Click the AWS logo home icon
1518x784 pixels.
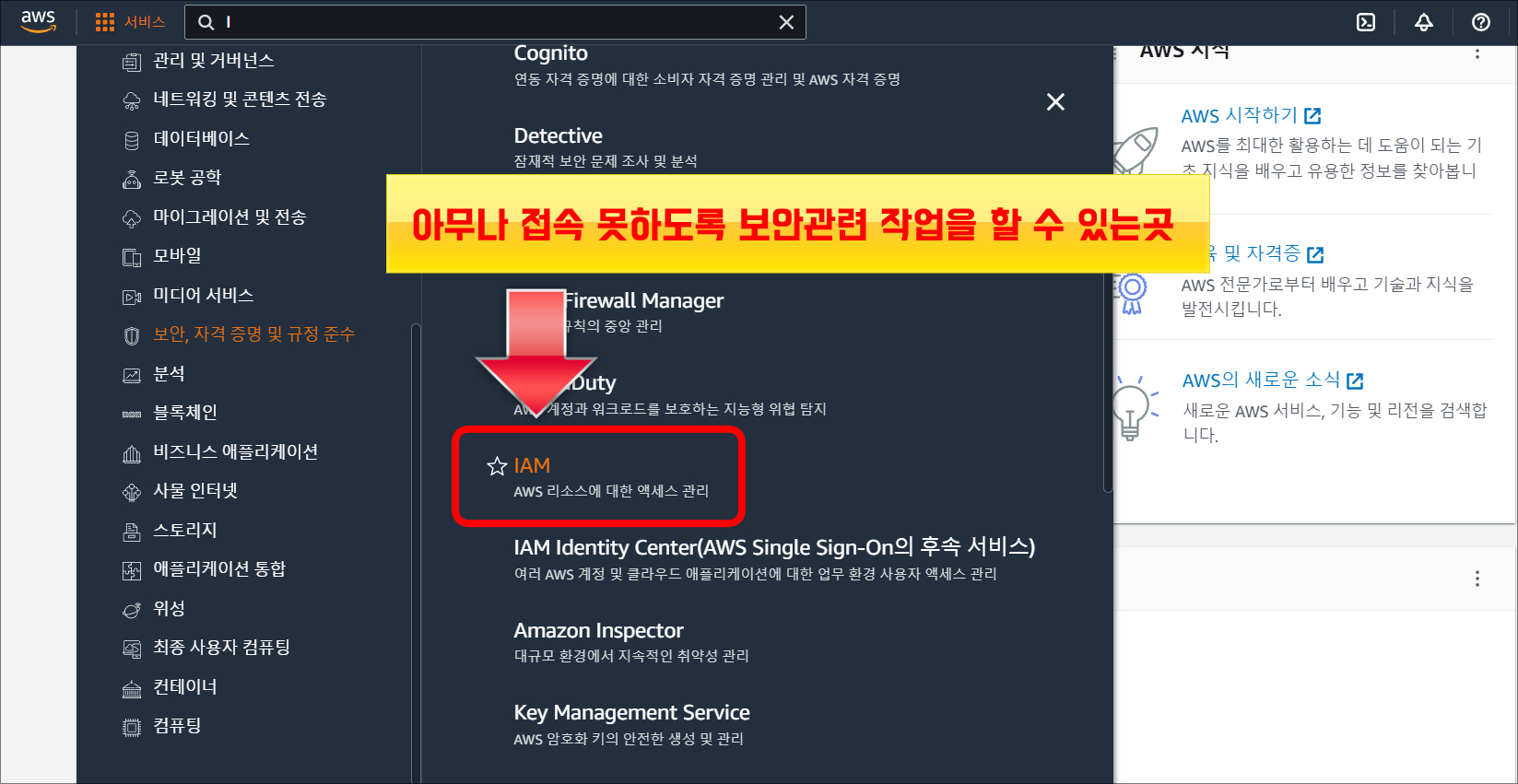tap(39, 21)
